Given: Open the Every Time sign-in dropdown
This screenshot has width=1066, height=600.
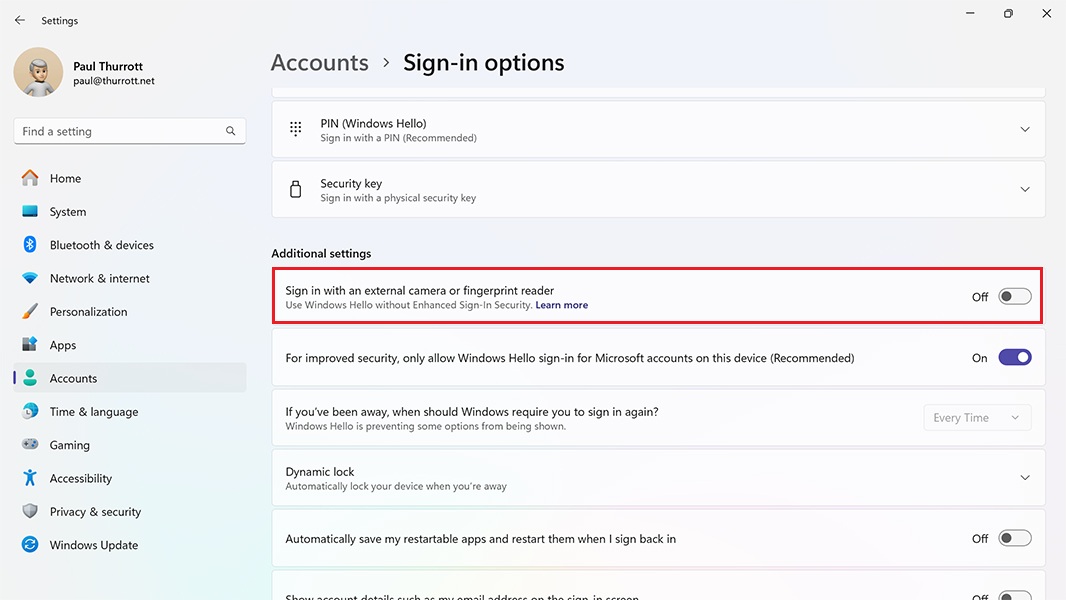Looking at the screenshot, I should pyautogui.click(x=976, y=418).
